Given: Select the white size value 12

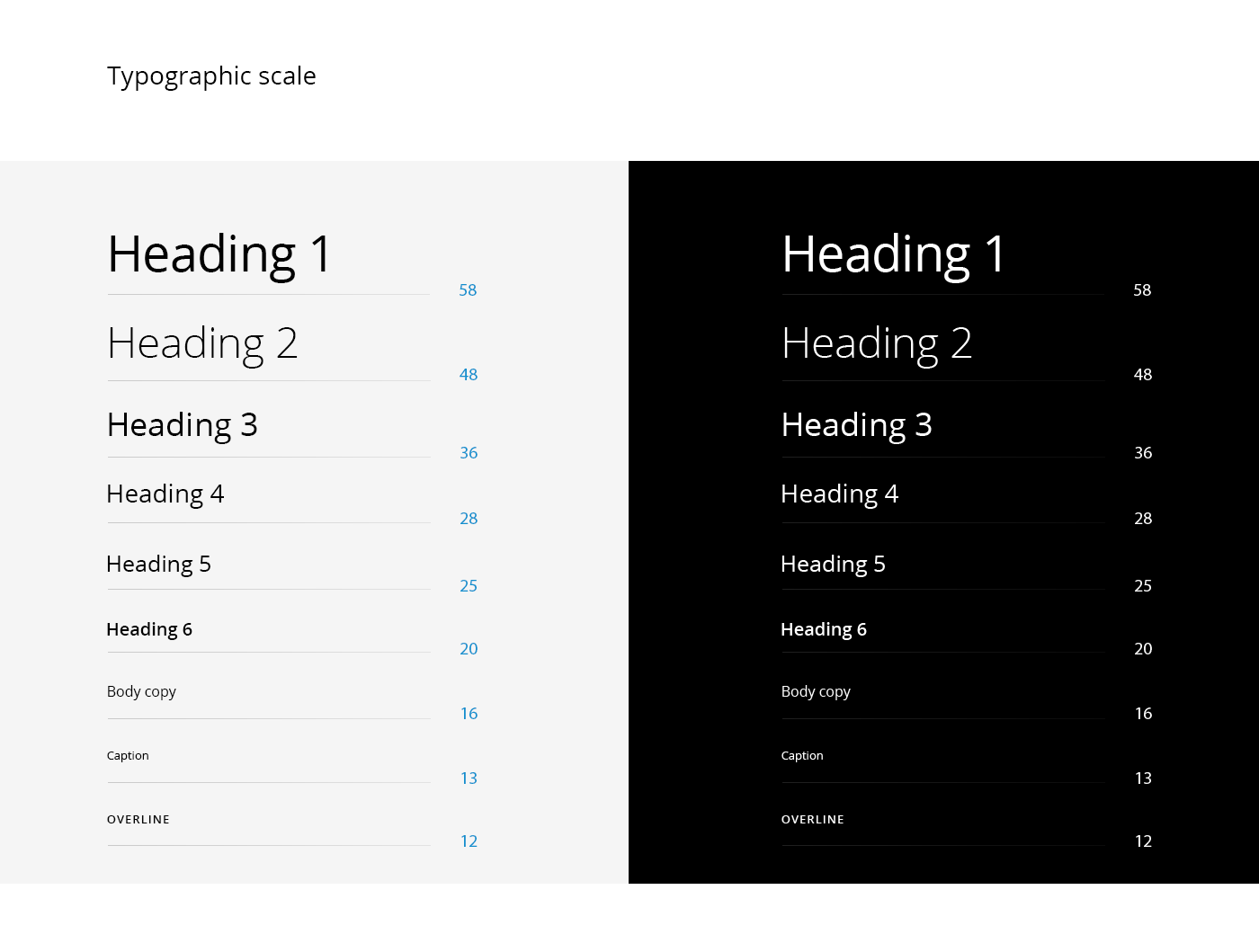Looking at the screenshot, I should (1143, 841).
